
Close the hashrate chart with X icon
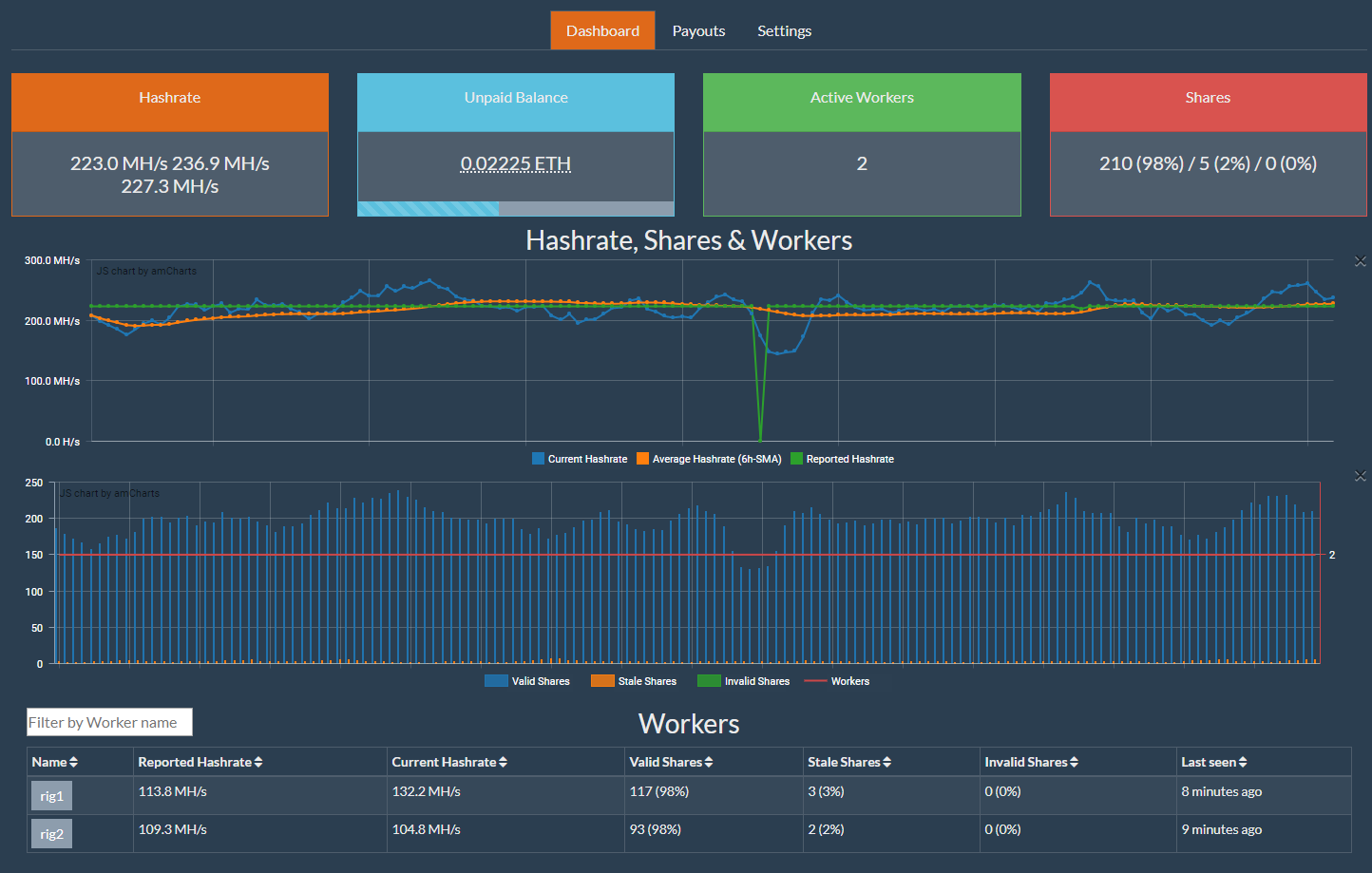click(1360, 260)
